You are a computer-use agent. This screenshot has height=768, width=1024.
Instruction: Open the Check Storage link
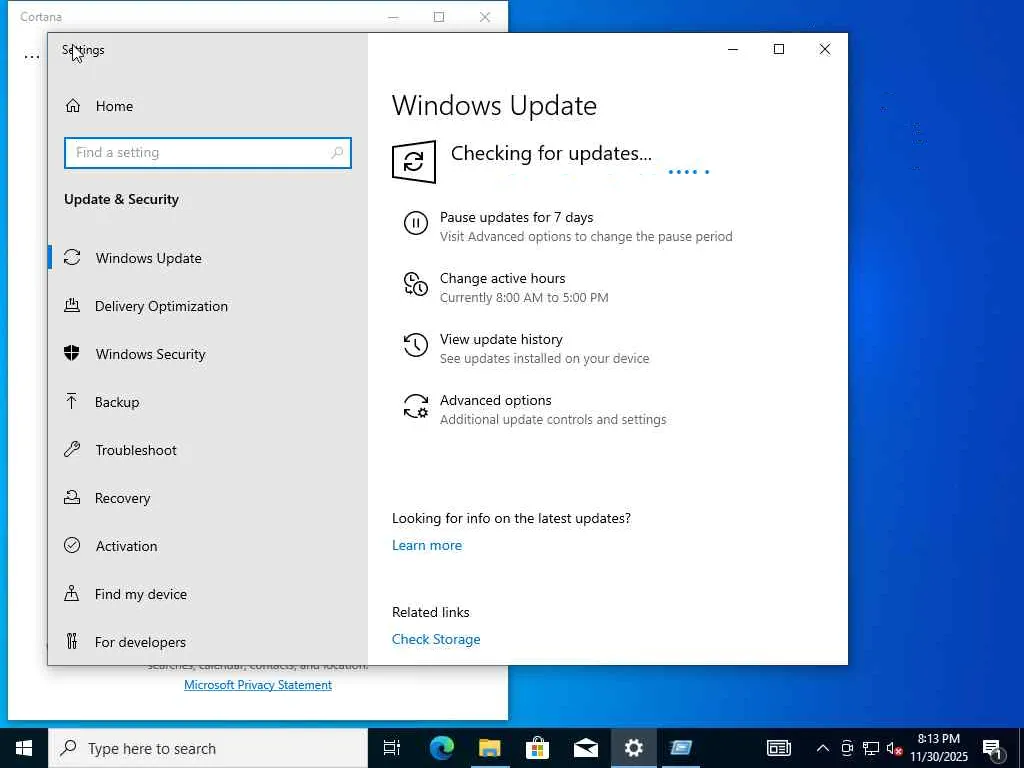point(436,639)
